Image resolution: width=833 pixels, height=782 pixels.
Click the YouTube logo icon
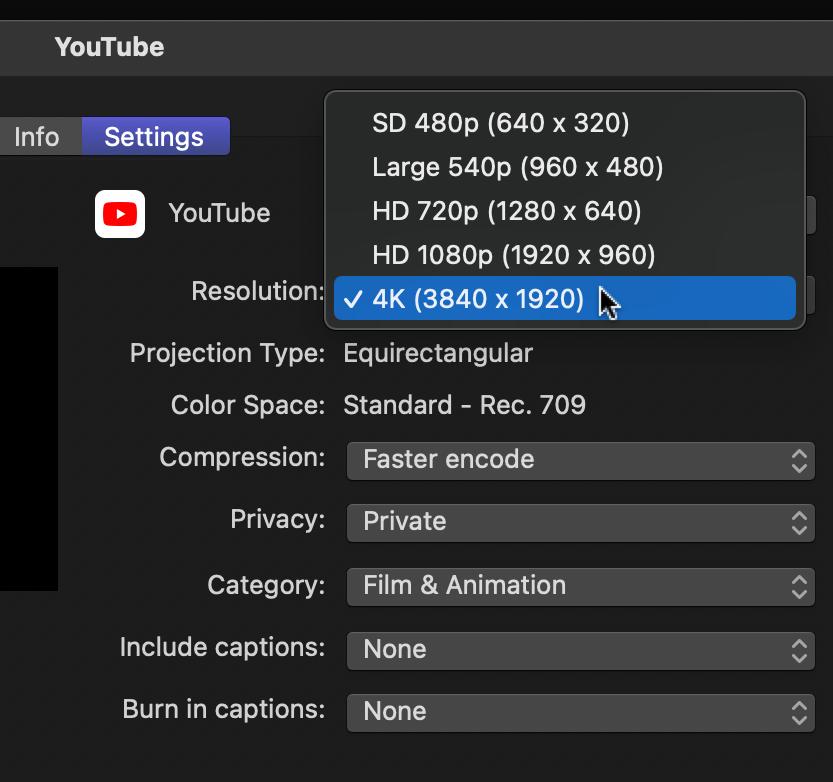[x=119, y=213]
